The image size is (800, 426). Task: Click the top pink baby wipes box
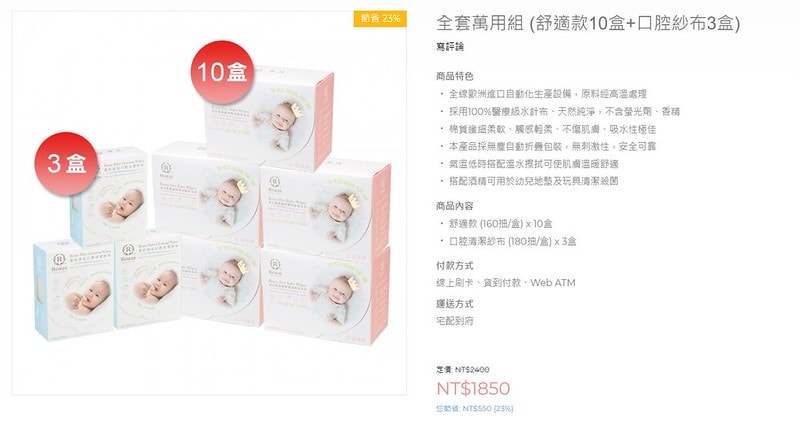(269, 116)
